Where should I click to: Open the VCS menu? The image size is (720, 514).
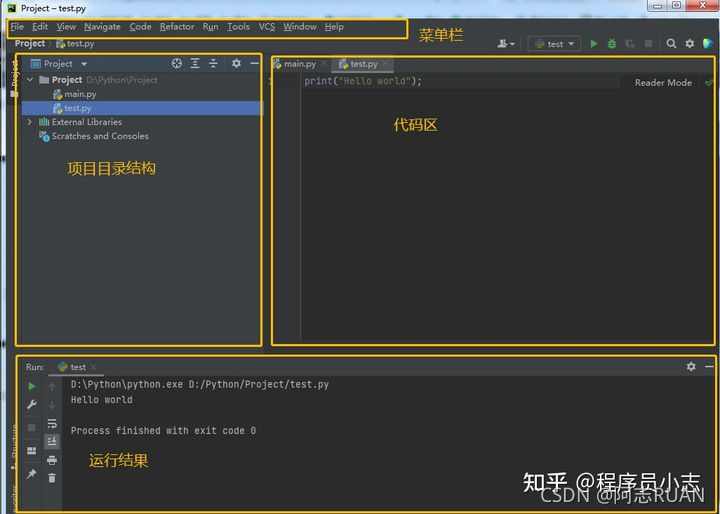click(x=267, y=27)
